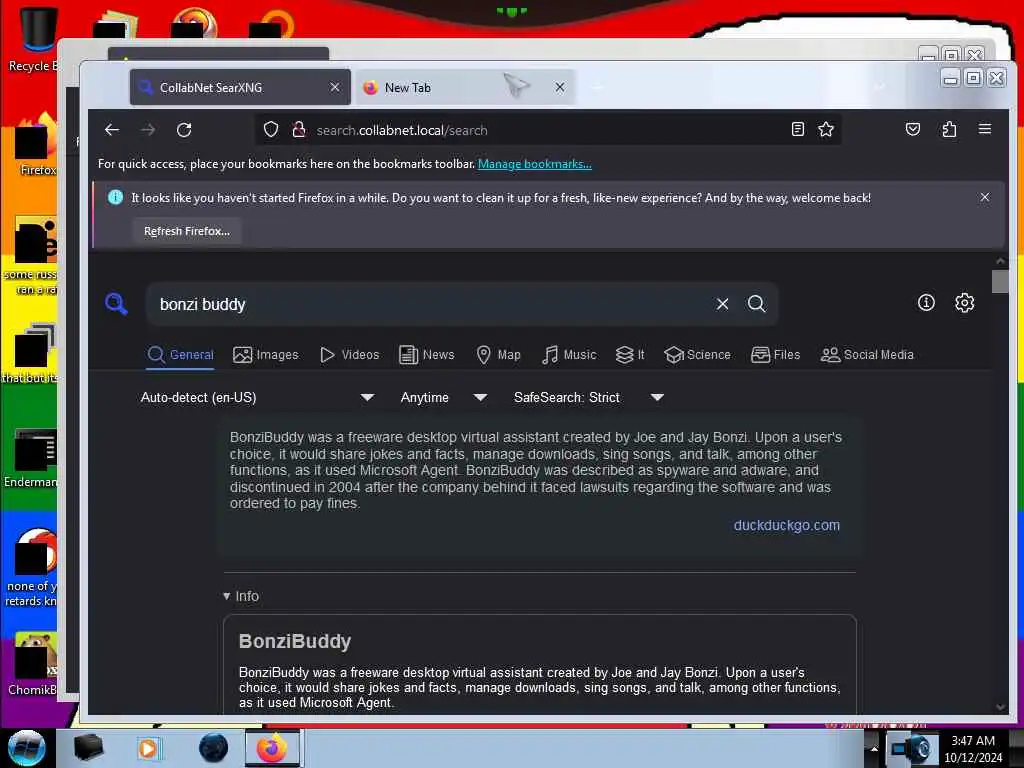Bookmark this page with the star icon
Viewport: 1024px width, 768px height.
coord(826,129)
